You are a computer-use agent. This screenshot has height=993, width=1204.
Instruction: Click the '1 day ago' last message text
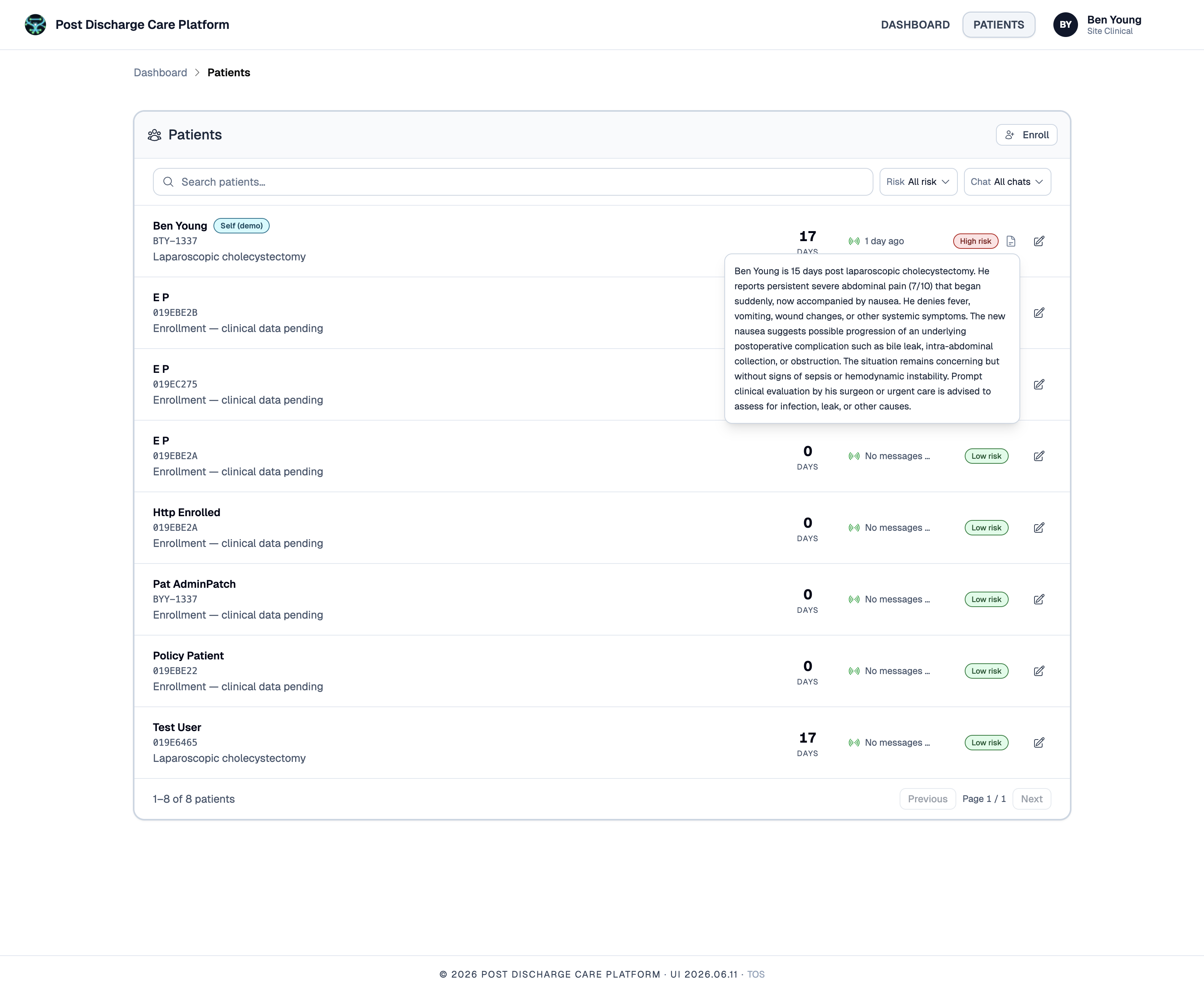[884, 242]
